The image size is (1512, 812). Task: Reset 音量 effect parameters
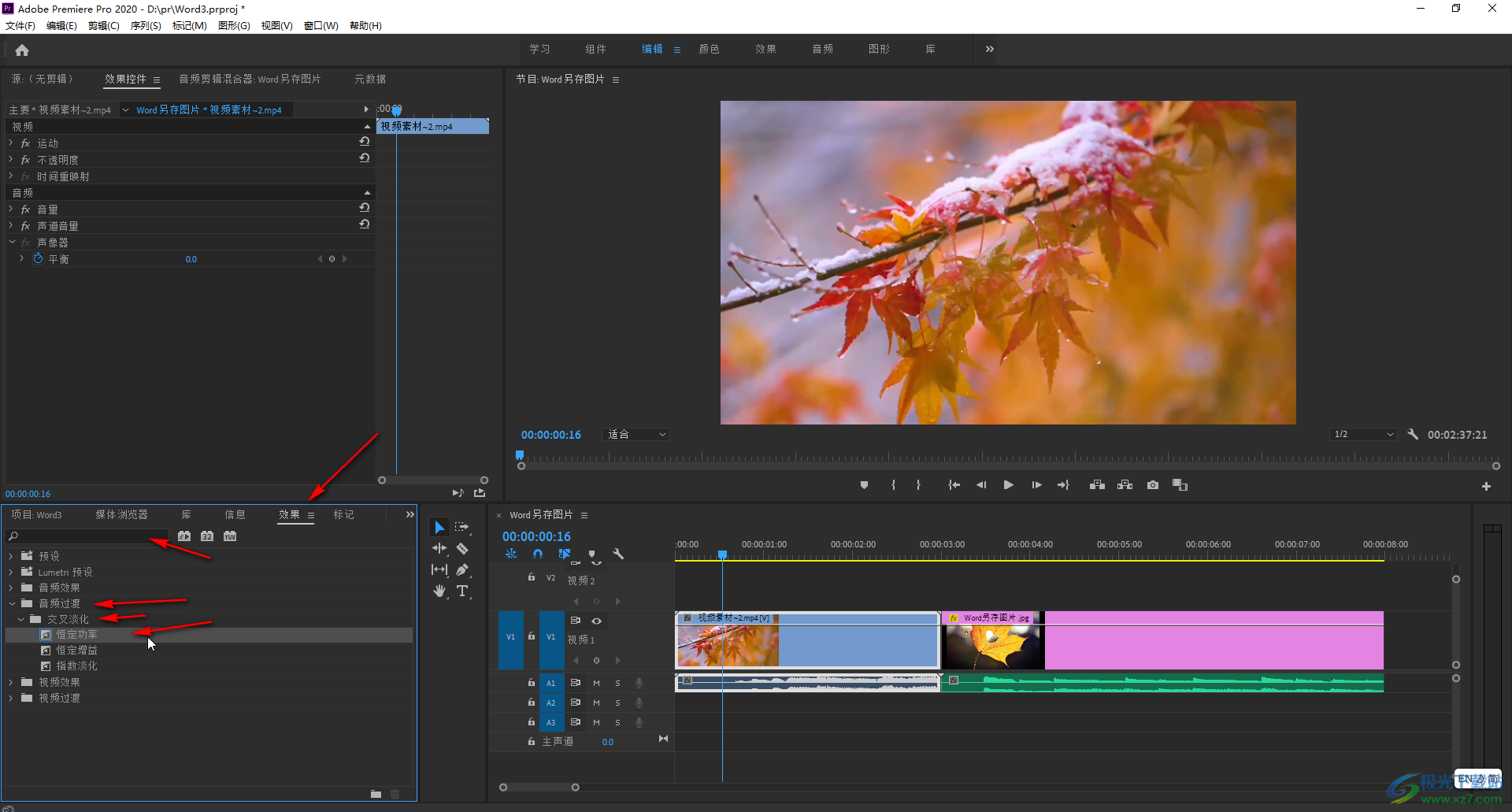click(364, 208)
